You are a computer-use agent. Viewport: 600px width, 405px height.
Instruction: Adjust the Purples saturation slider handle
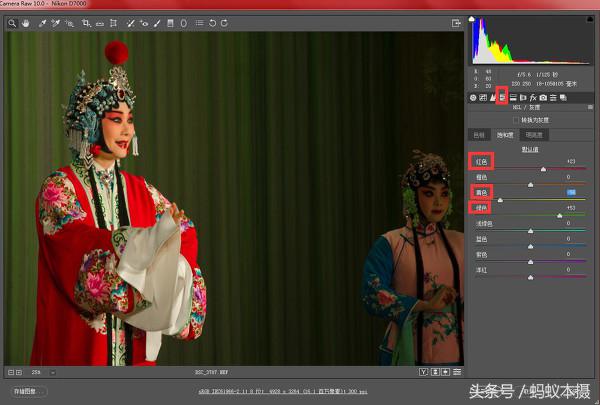[530, 262]
